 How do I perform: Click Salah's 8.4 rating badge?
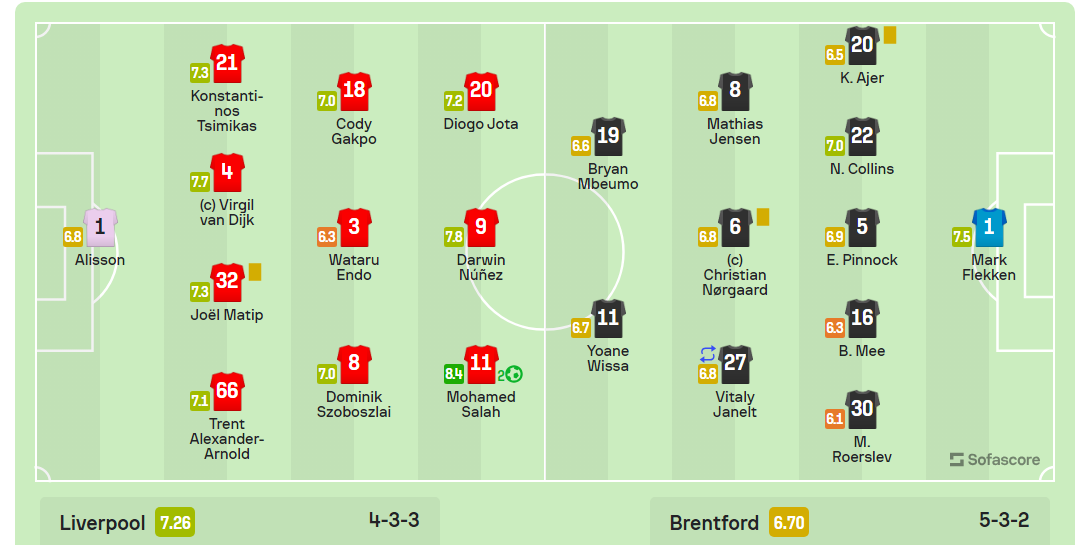coord(454,374)
